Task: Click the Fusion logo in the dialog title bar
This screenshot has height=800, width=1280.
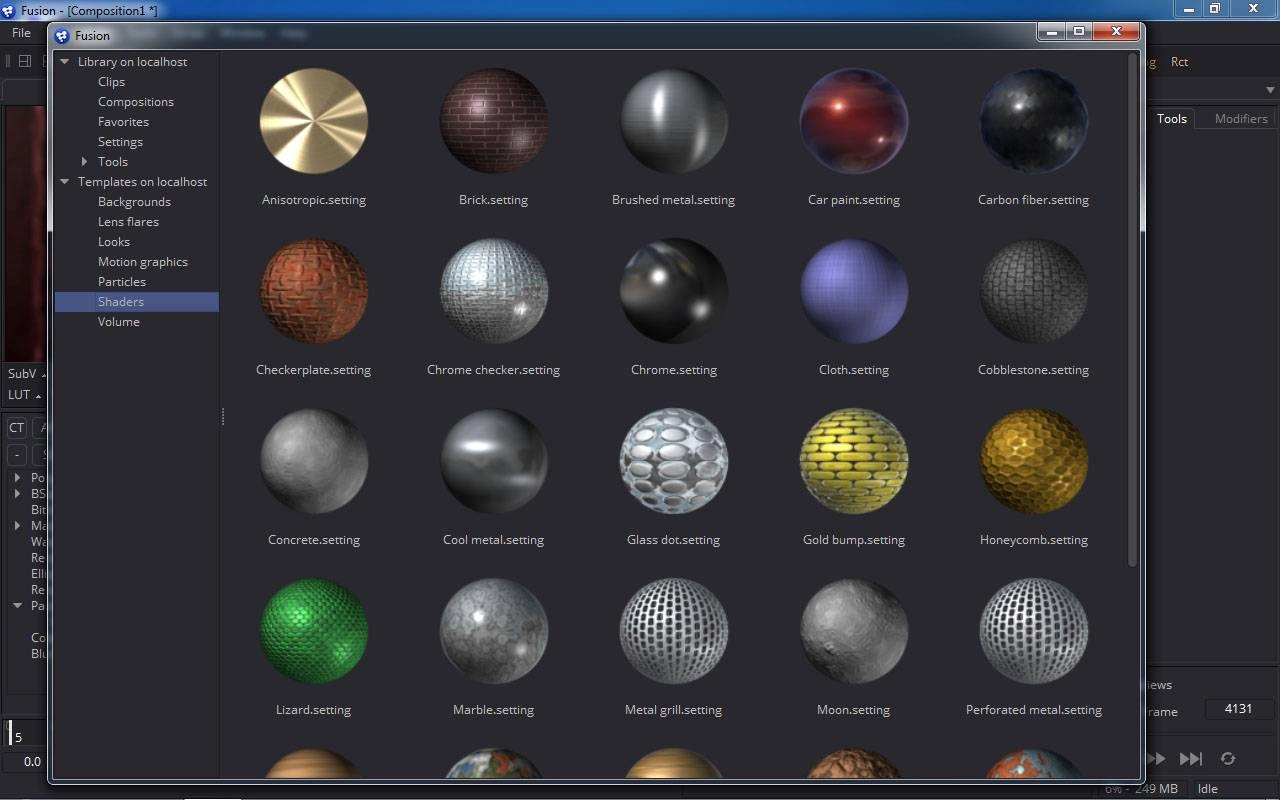Action: pyautogui.click(x=62, y=36)
